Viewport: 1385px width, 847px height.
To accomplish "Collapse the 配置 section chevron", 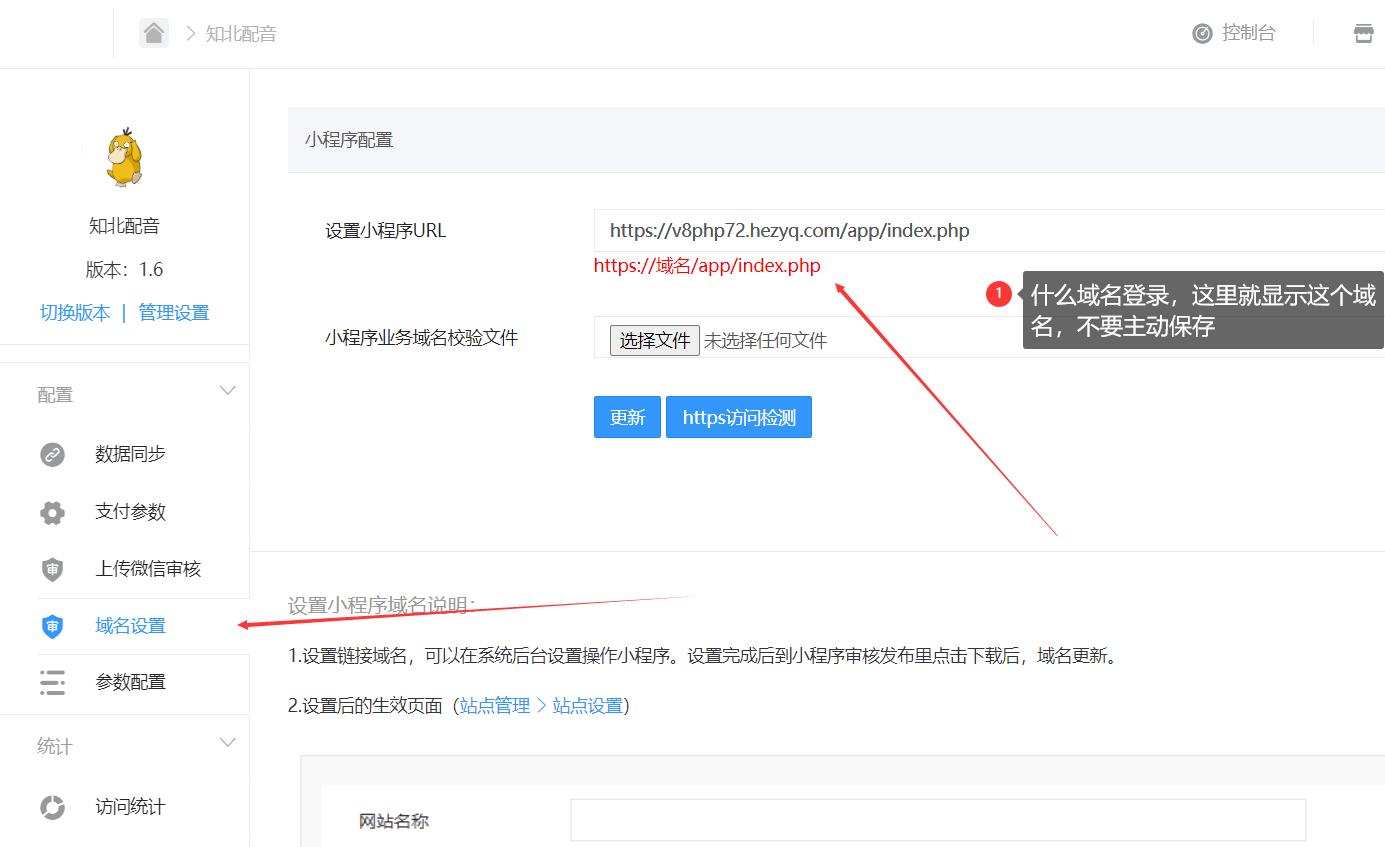I will [228, 391].
